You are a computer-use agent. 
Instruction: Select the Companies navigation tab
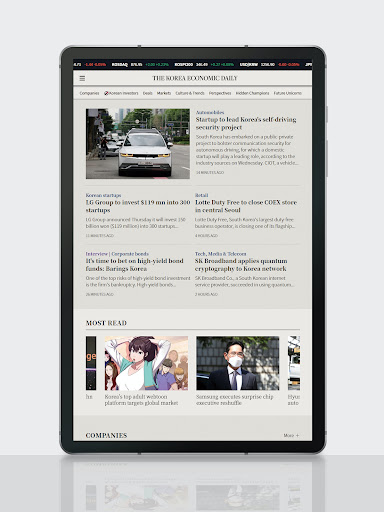tap(89, 93)
